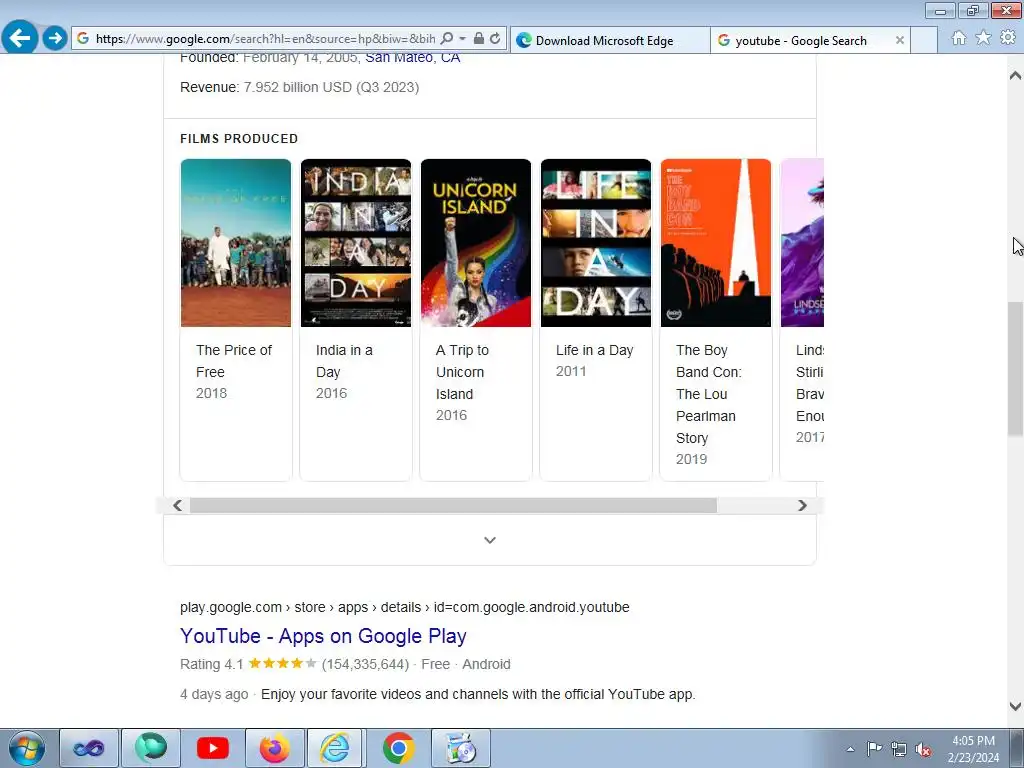Open The Boy Band Con poster
This screenshot has height=768, width=1024.
pyautogui.click(x=716, y=242)
